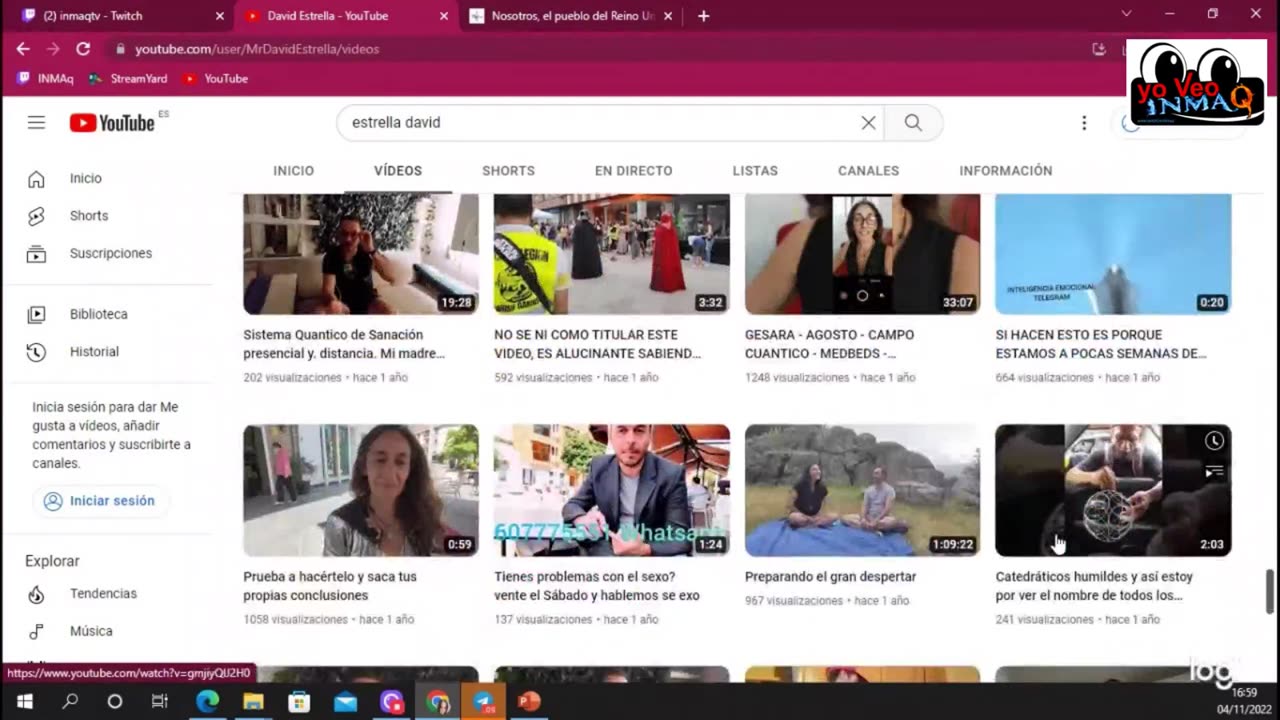Screen dimensions: 1280x720
Task: Click the add-to-queue icon on Catedráticos thumbnail
Action: (1213, 471)
